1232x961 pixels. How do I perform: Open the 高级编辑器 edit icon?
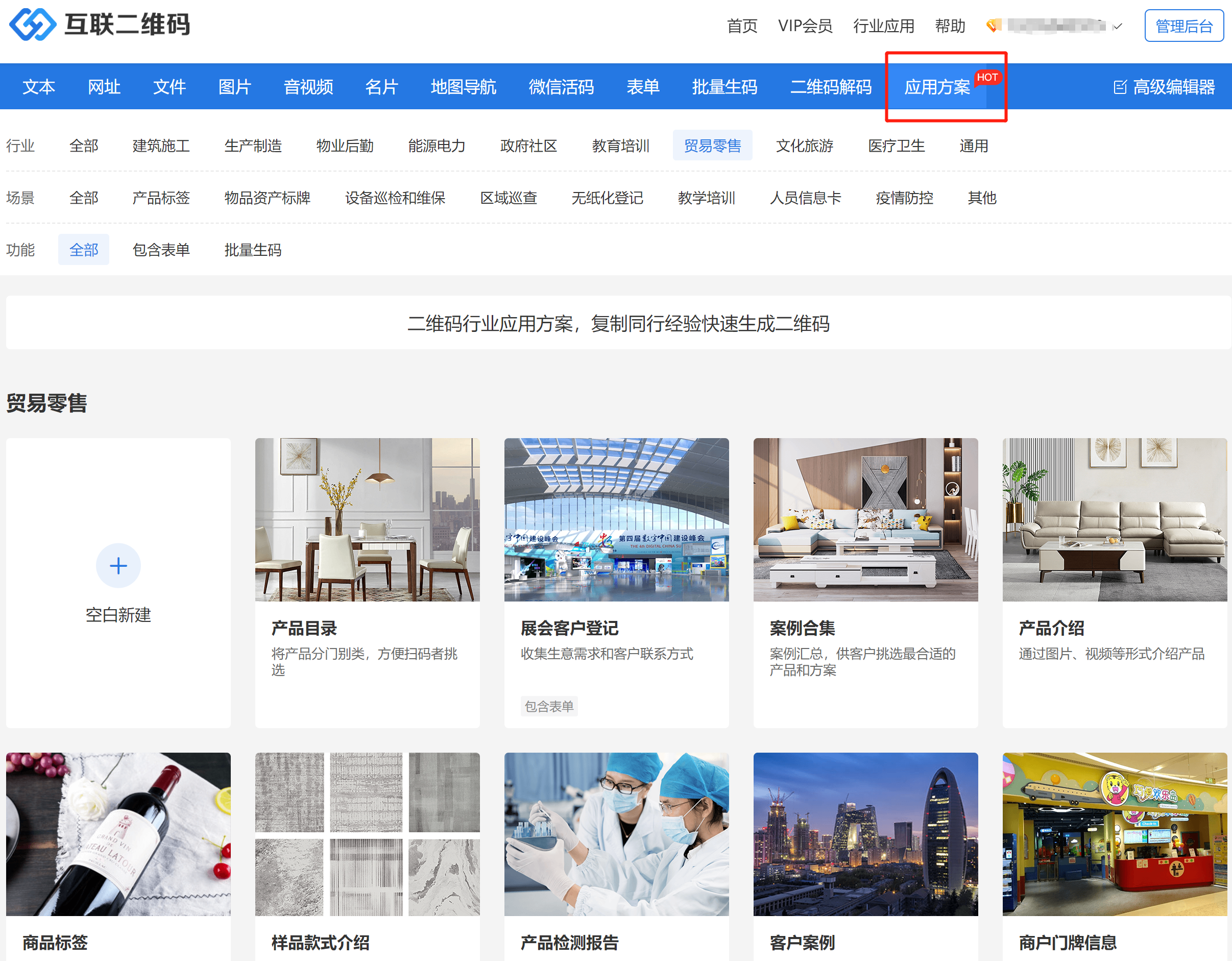click(1120, 87)
